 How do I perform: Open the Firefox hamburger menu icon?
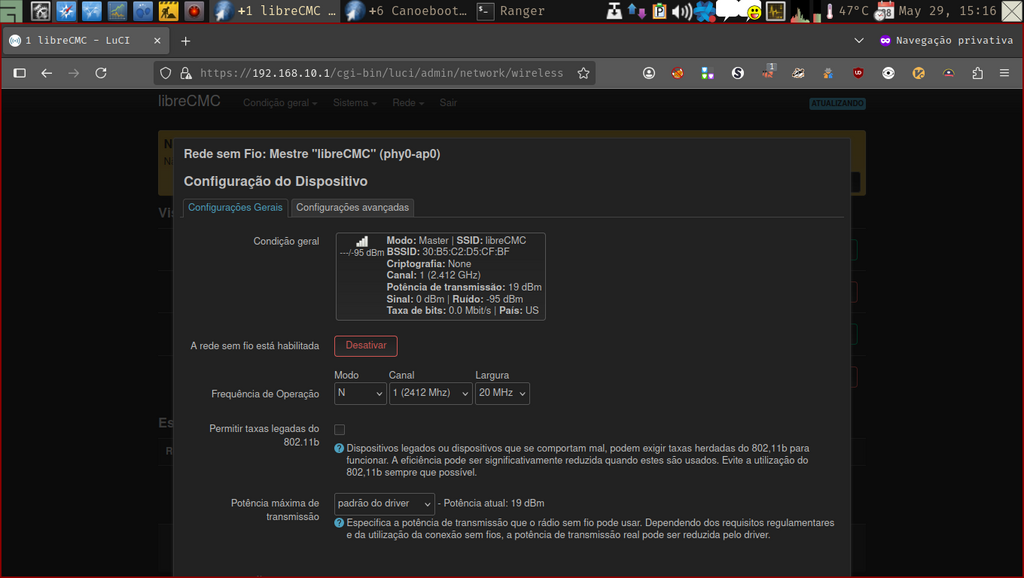pyautogui.click(x=1005, y=73)
